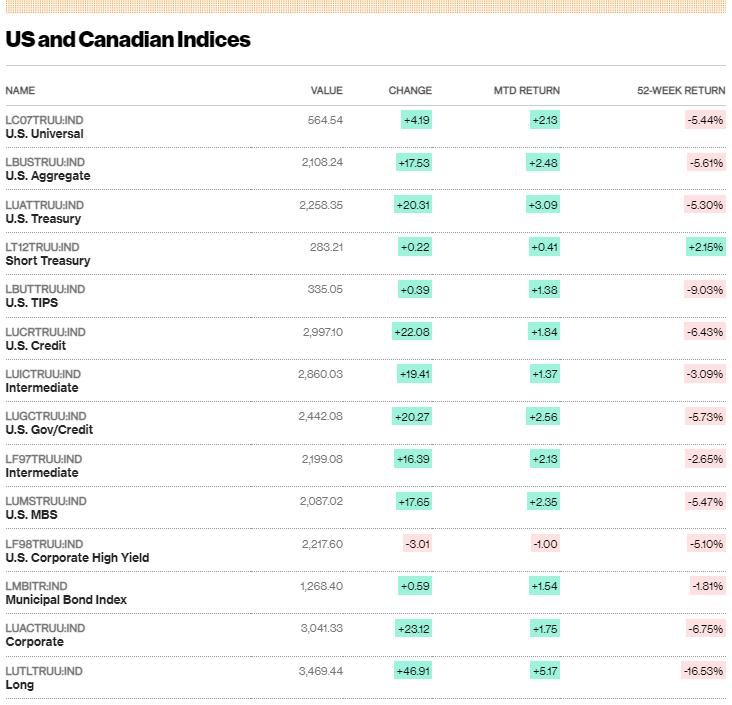Click the LBUSTRUU:IND ticker symbol
732x705 pixels.
(45, 162)
